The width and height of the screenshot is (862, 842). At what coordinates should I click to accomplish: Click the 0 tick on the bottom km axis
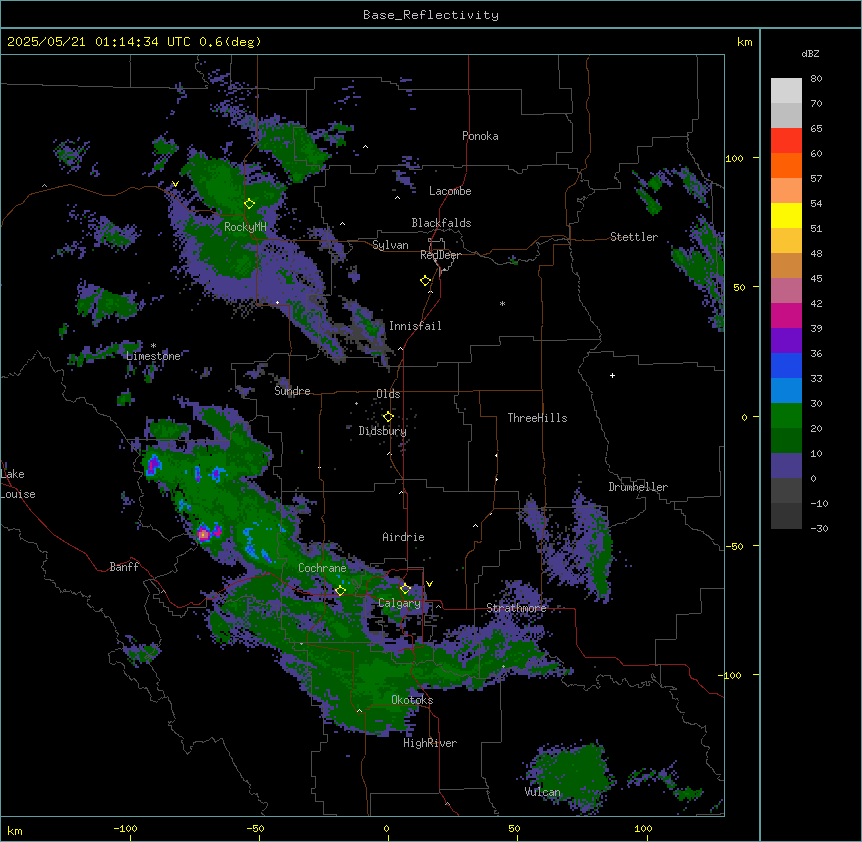coord(386,828)
